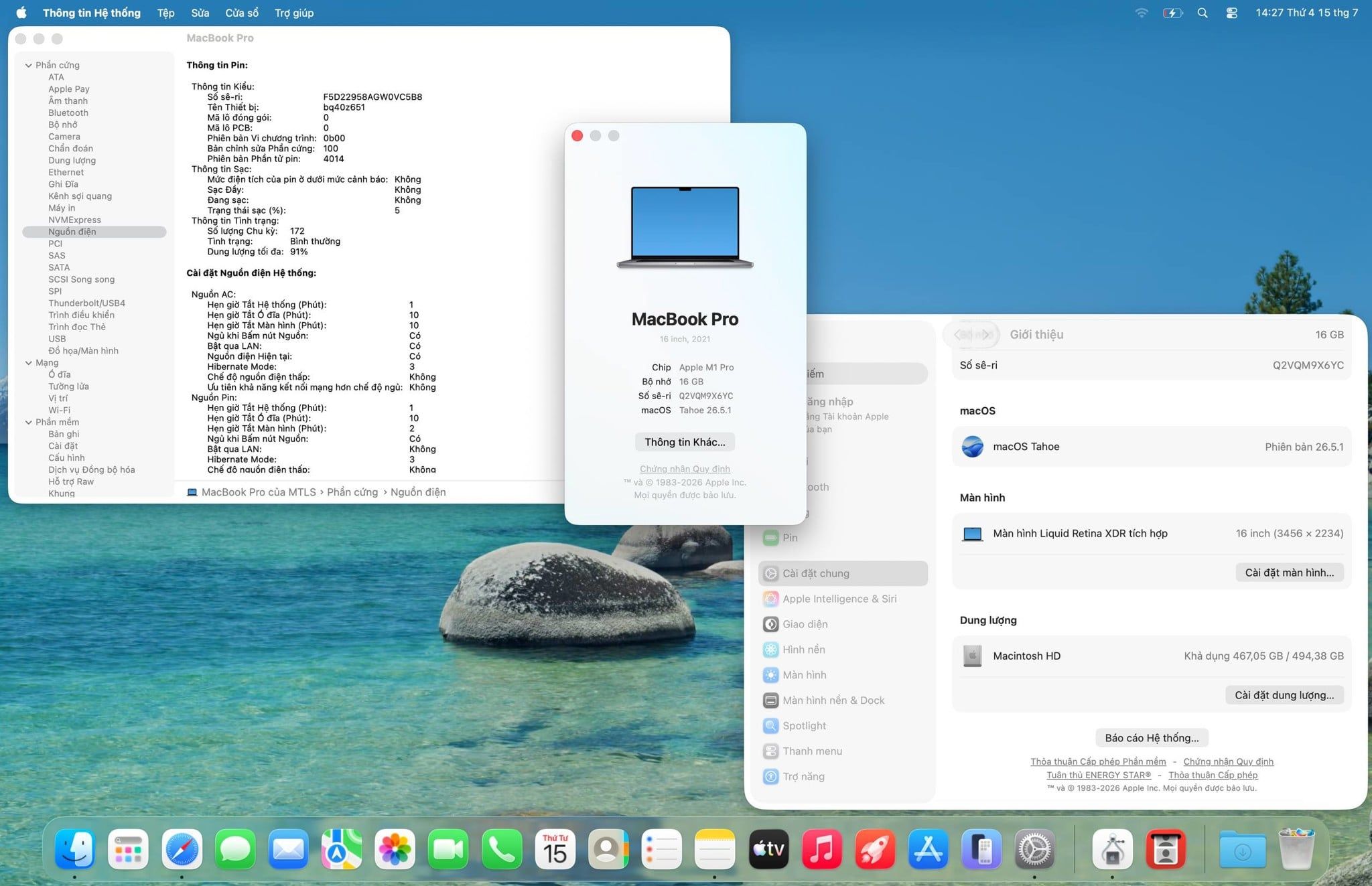Click the macOS Tahoe version row
1372x886 pixels.
[1152, 447]
